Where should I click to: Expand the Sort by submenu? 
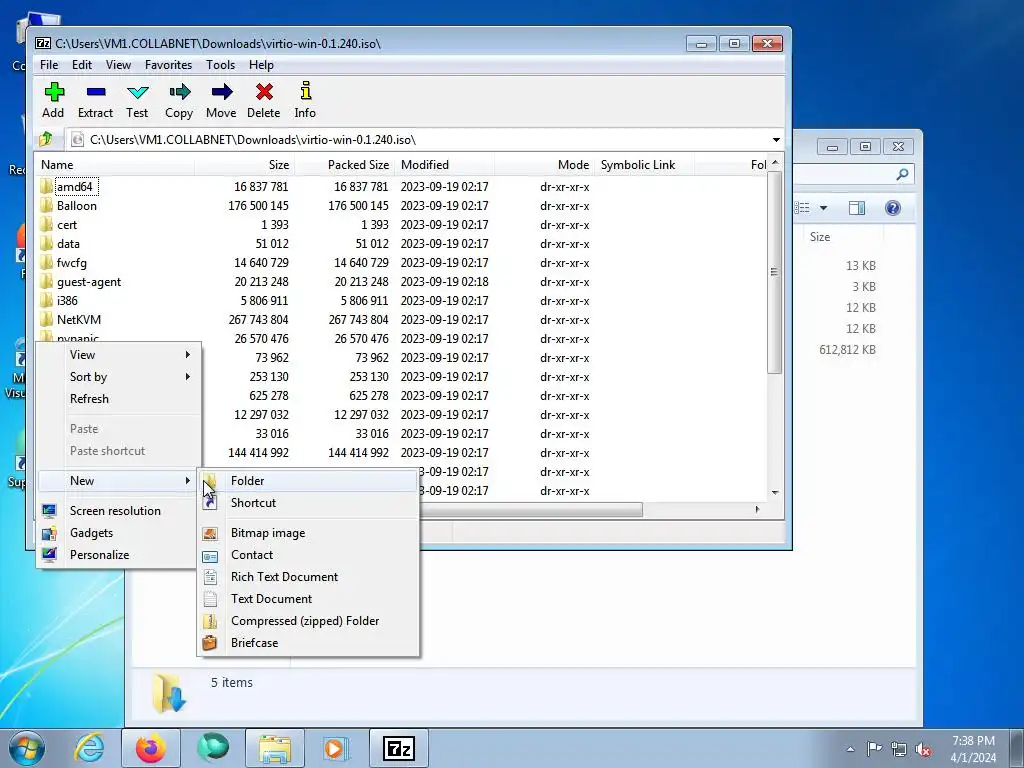pyautogui.click(x=119, y=377)
